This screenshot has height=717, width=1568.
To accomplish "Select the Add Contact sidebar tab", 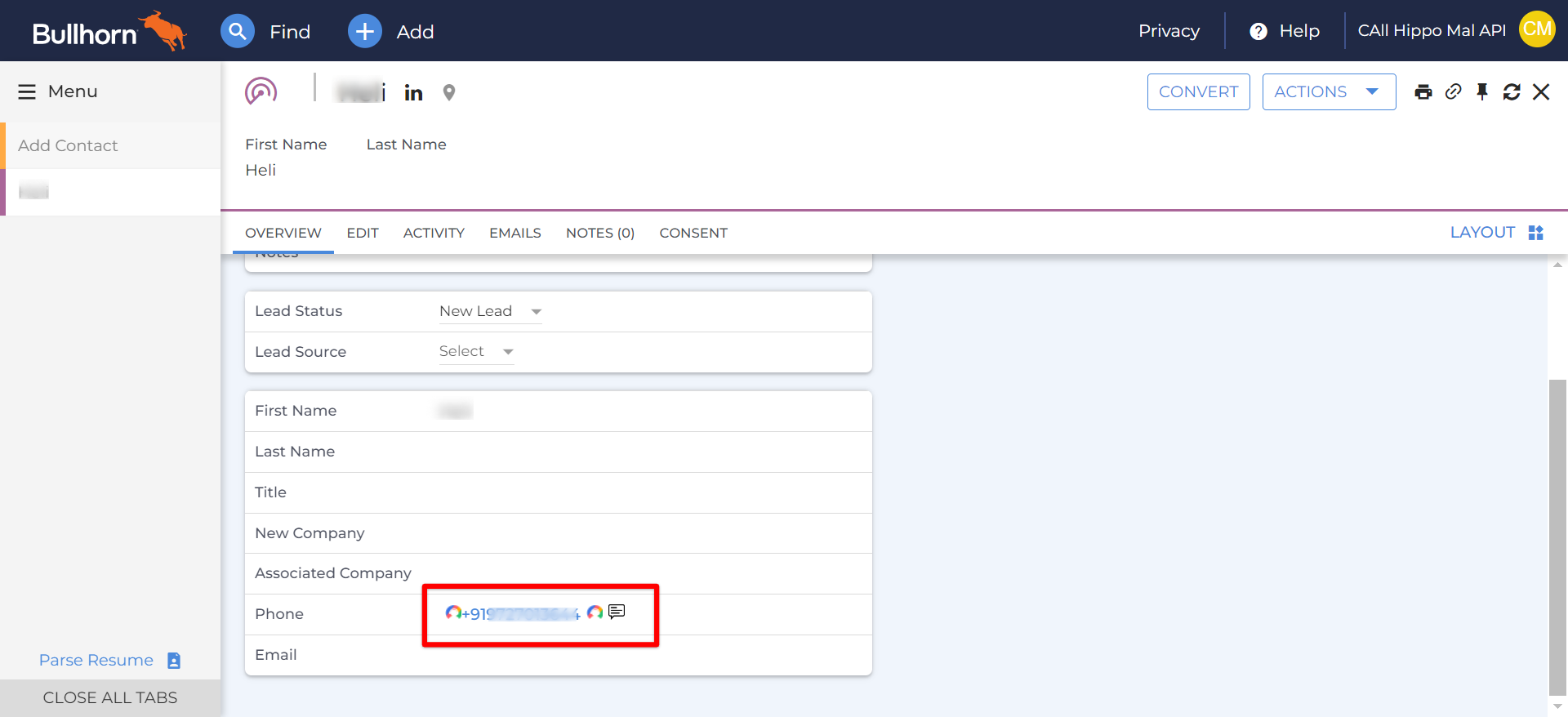I will tap(110, 145).
